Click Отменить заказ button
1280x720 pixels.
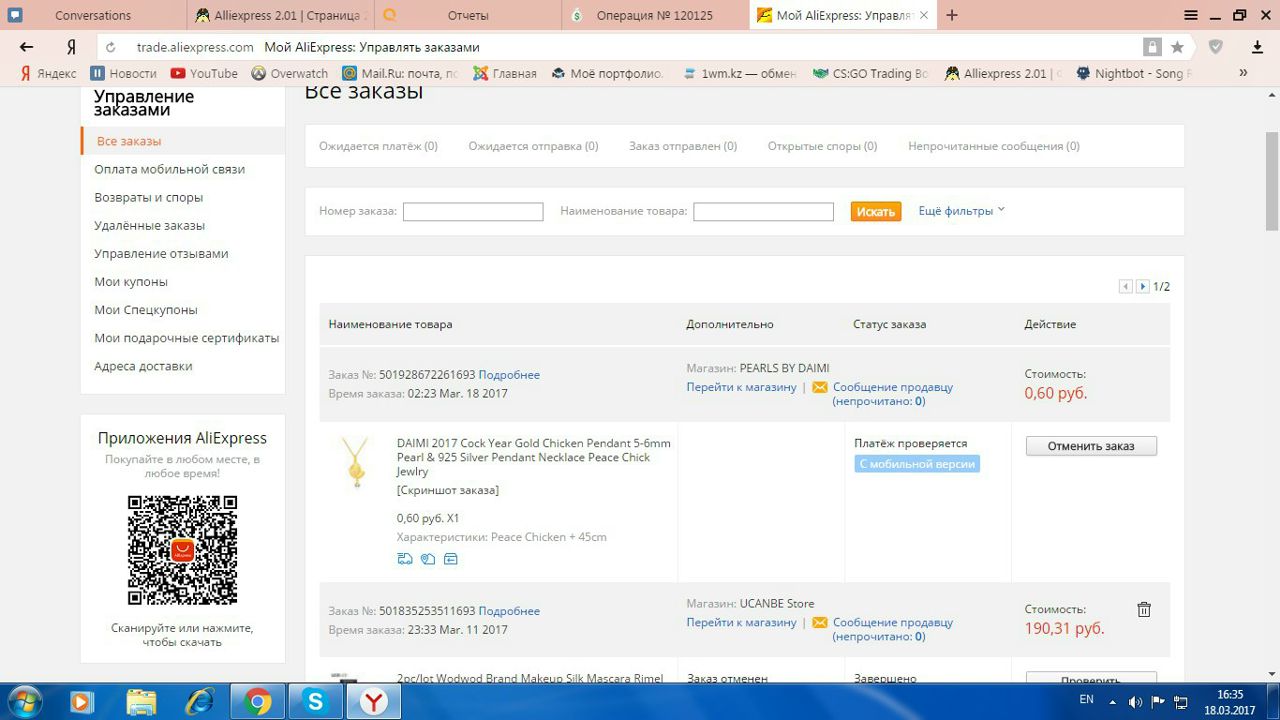click(1091, 446)
